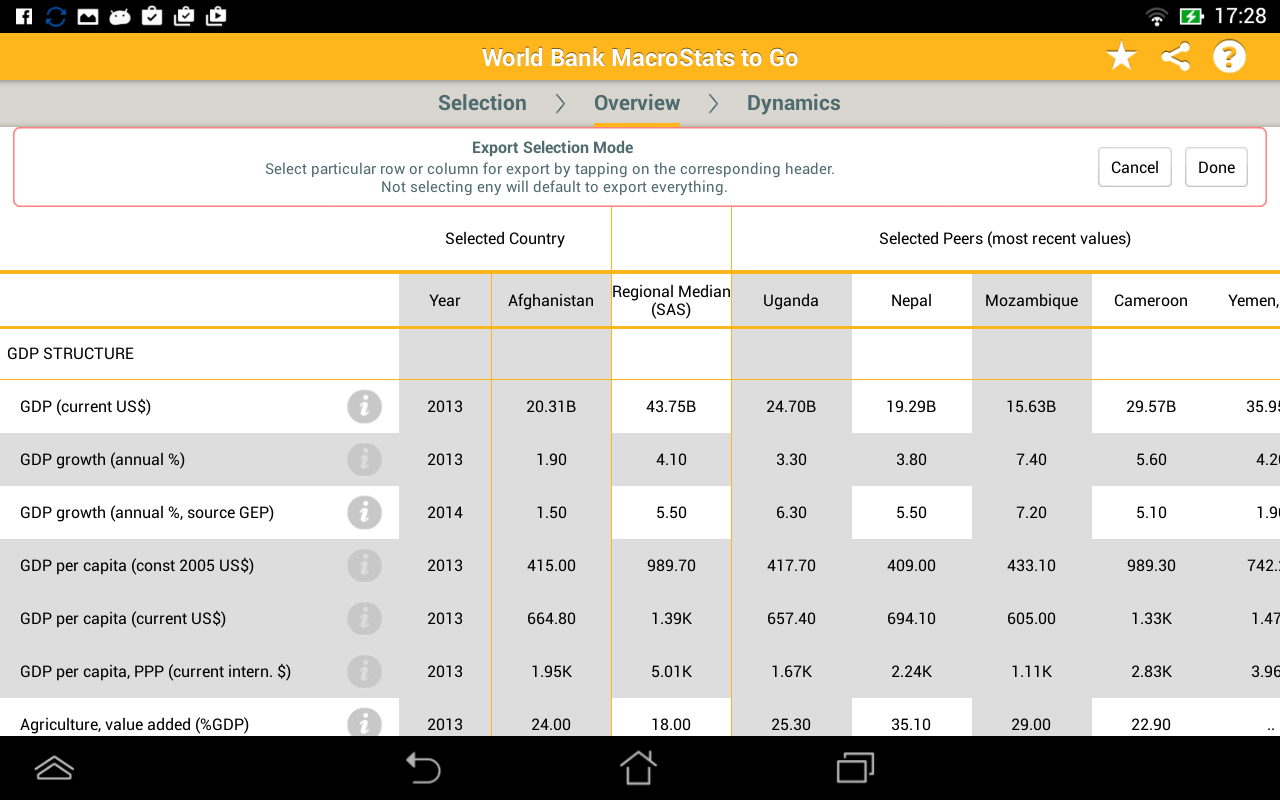Select the Regional Median (SAS) column
1280x800 pixels.
click(x=671, y=300)
